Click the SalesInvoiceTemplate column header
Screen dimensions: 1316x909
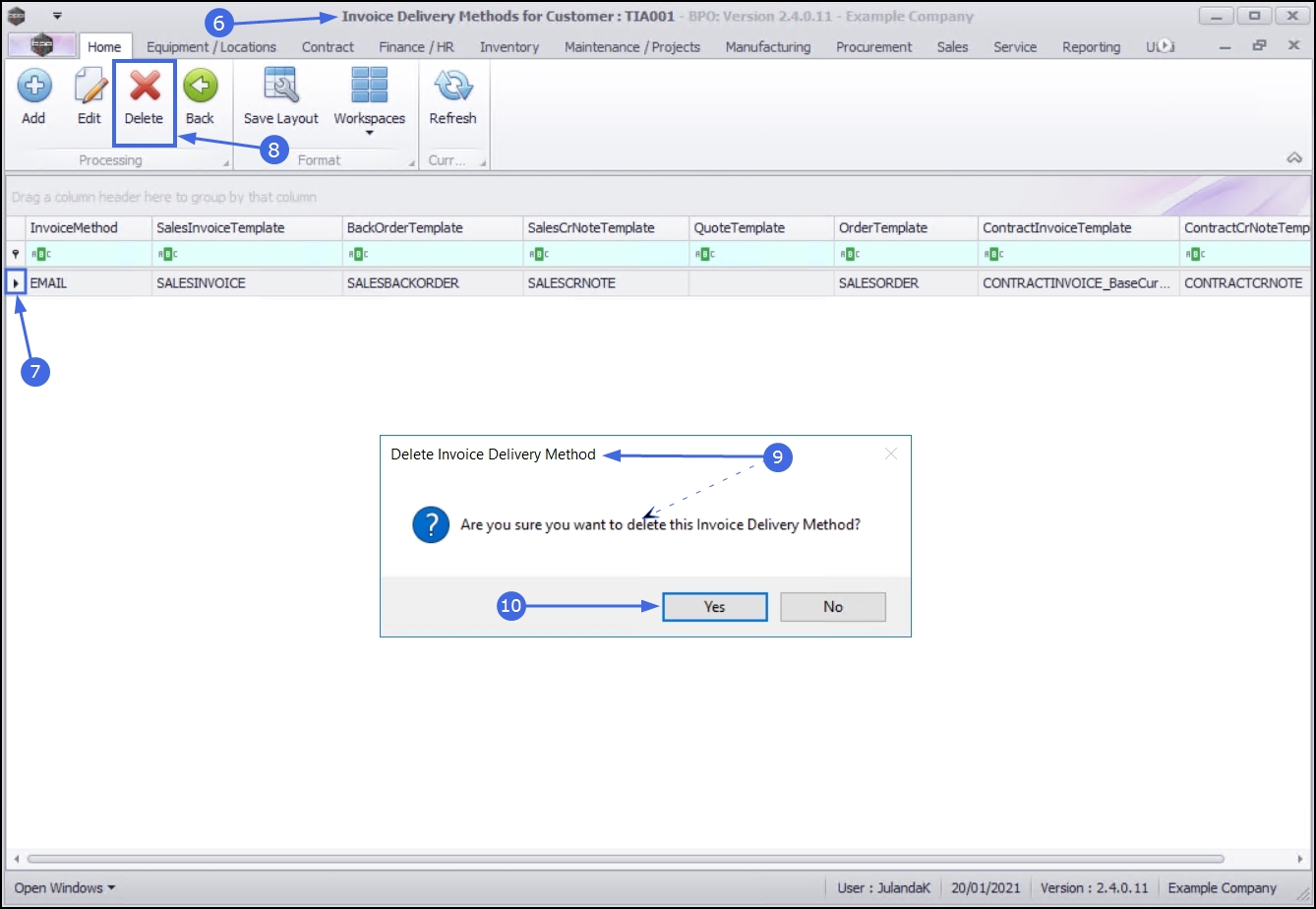[x=247, y=228]
